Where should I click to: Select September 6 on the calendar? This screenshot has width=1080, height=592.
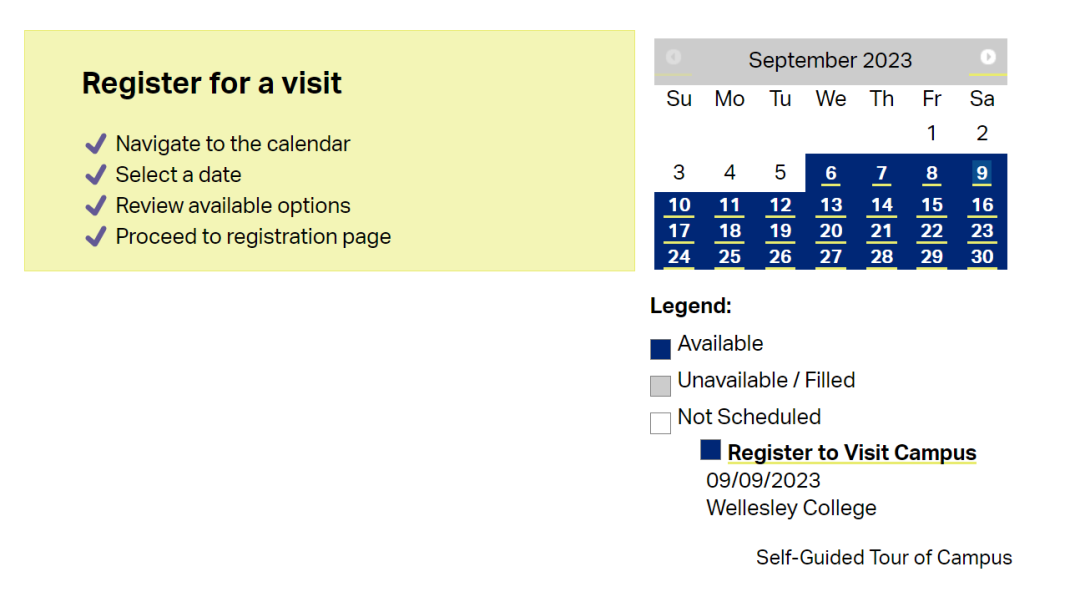(x=831, y=173)
